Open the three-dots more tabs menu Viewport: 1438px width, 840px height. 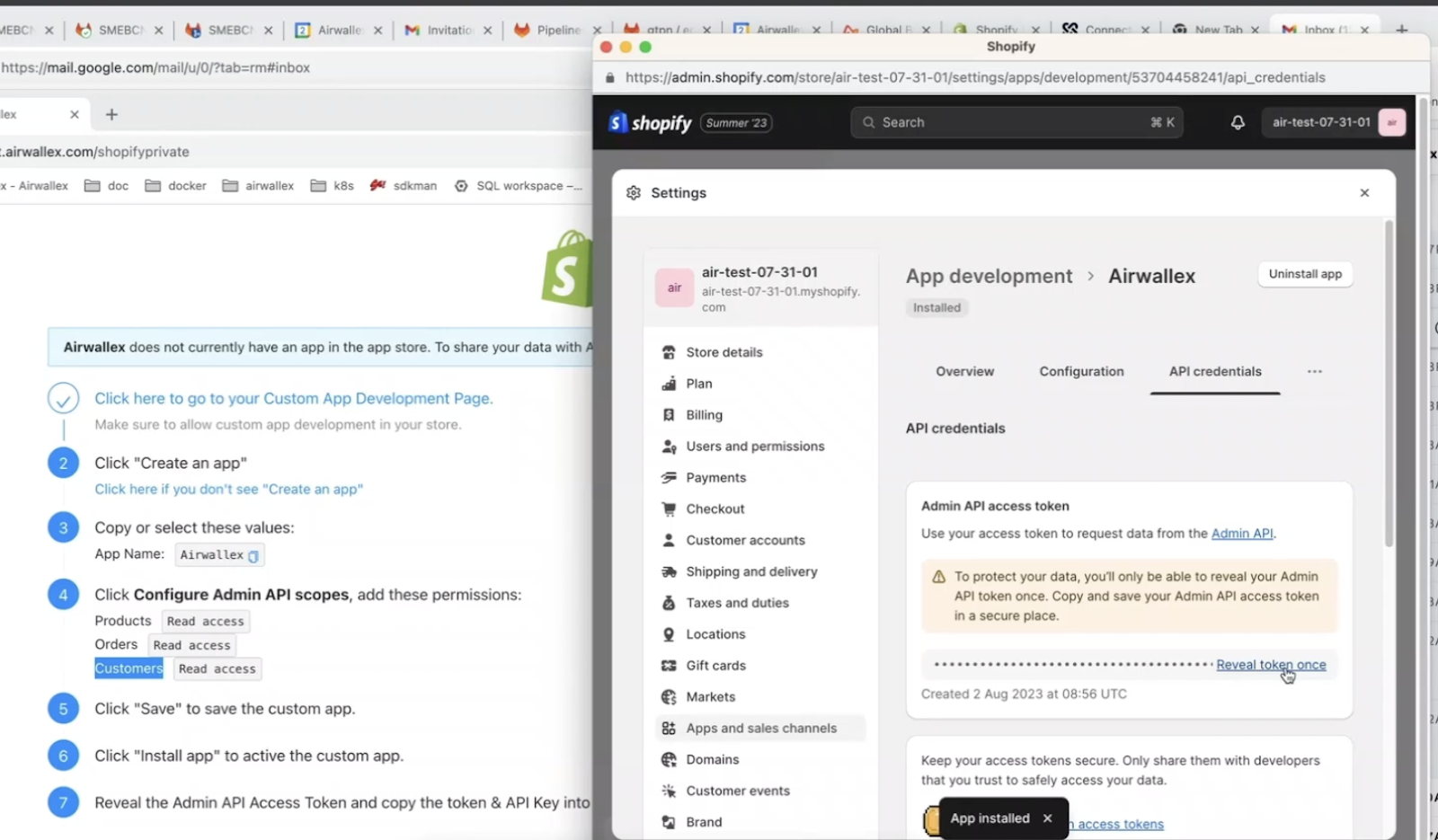pos(1314,372)
